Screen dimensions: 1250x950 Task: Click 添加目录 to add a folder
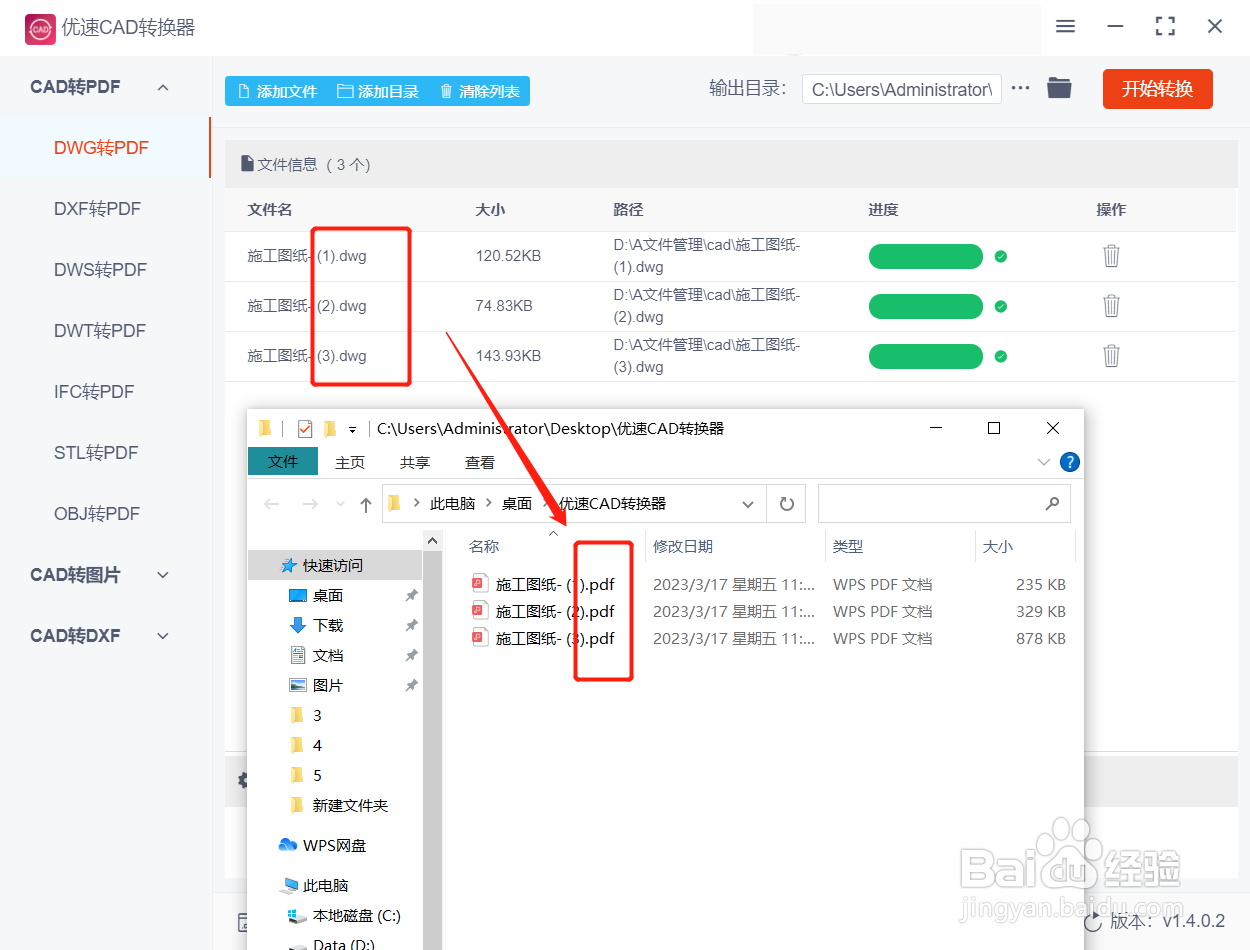[x=378, y=91]
